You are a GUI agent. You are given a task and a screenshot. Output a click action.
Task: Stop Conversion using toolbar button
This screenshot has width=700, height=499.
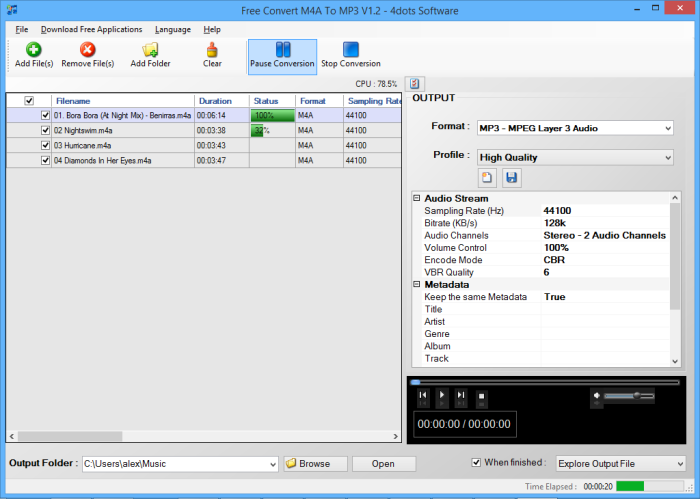click(x=351, y=57)
